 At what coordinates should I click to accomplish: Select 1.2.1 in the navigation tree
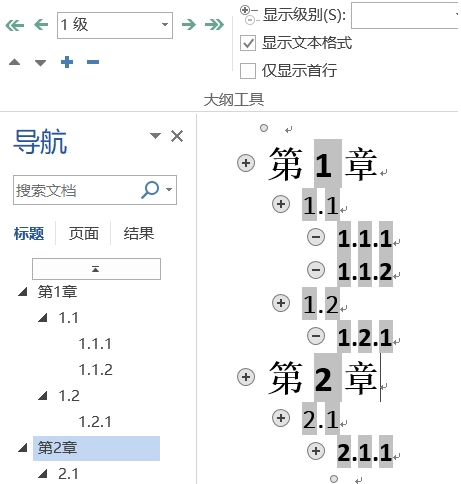[x=95, y=422]
